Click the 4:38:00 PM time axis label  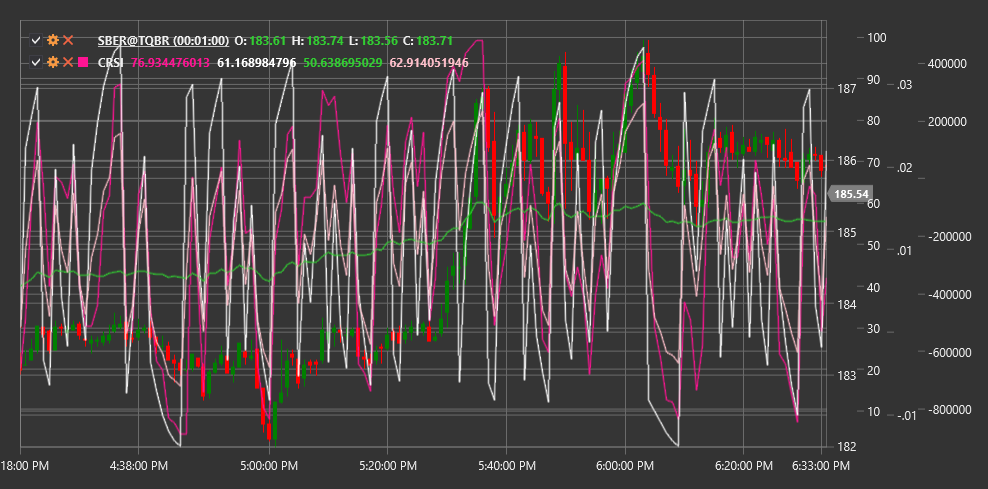(x=138, y=466)
